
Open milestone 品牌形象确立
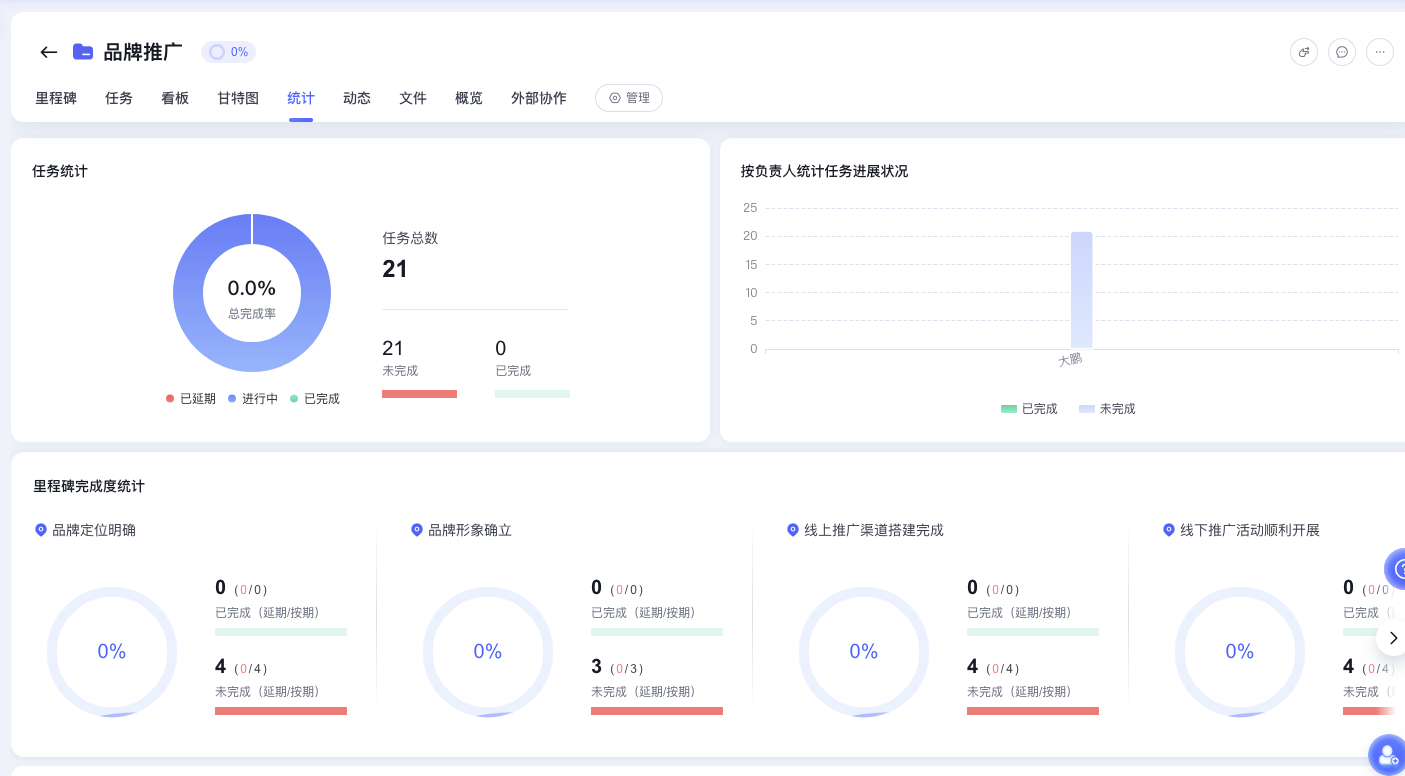click(x=470, y=530)
